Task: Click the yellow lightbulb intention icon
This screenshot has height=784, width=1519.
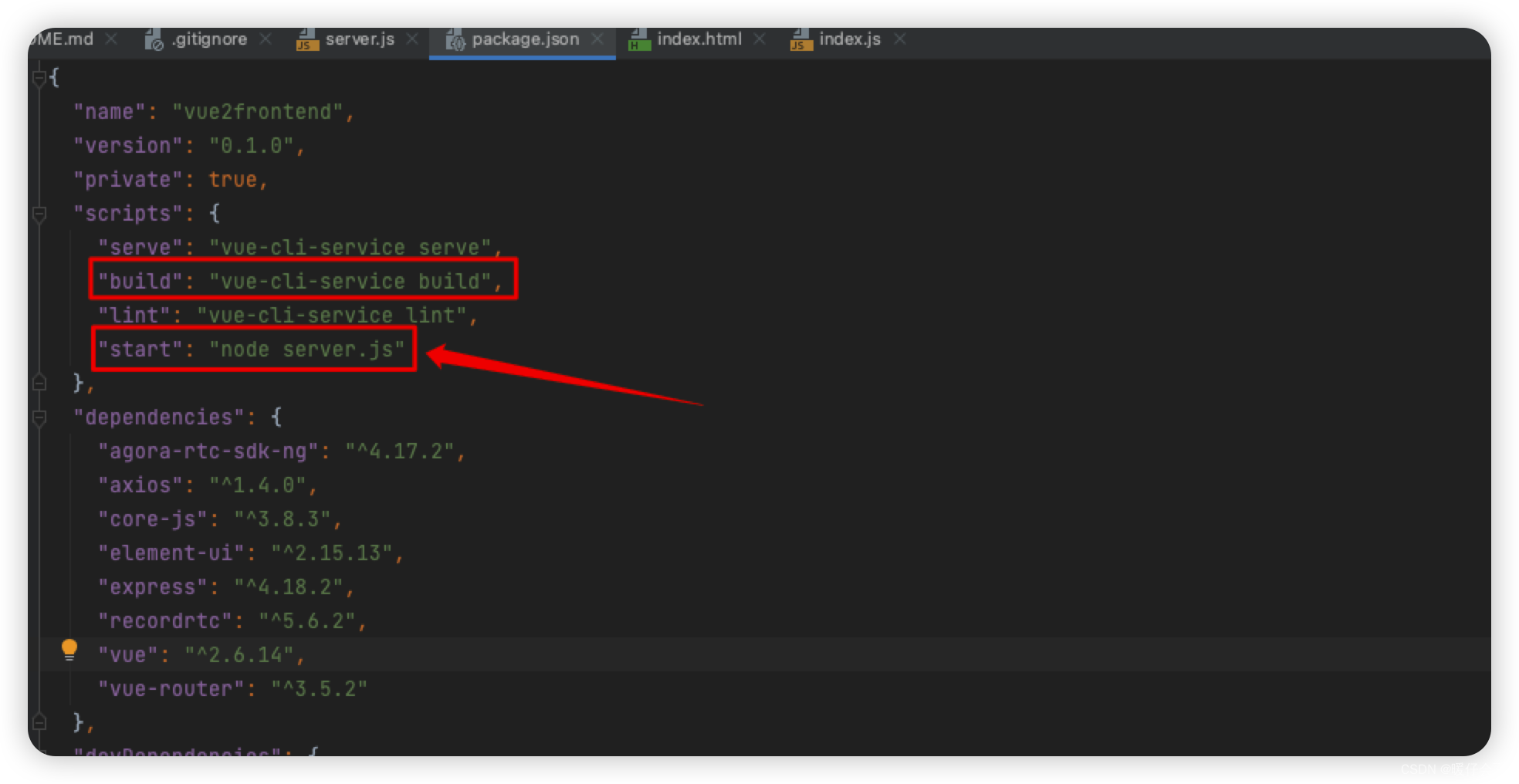Action: 69,650
